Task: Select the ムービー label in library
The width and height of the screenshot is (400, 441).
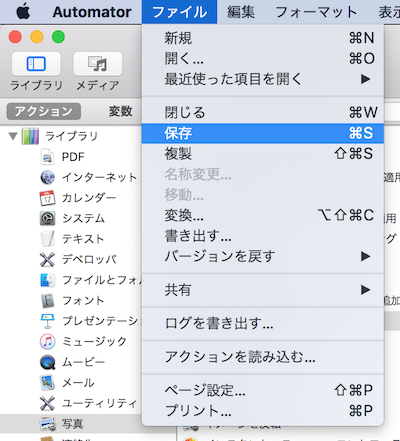Action: (83, 362)
